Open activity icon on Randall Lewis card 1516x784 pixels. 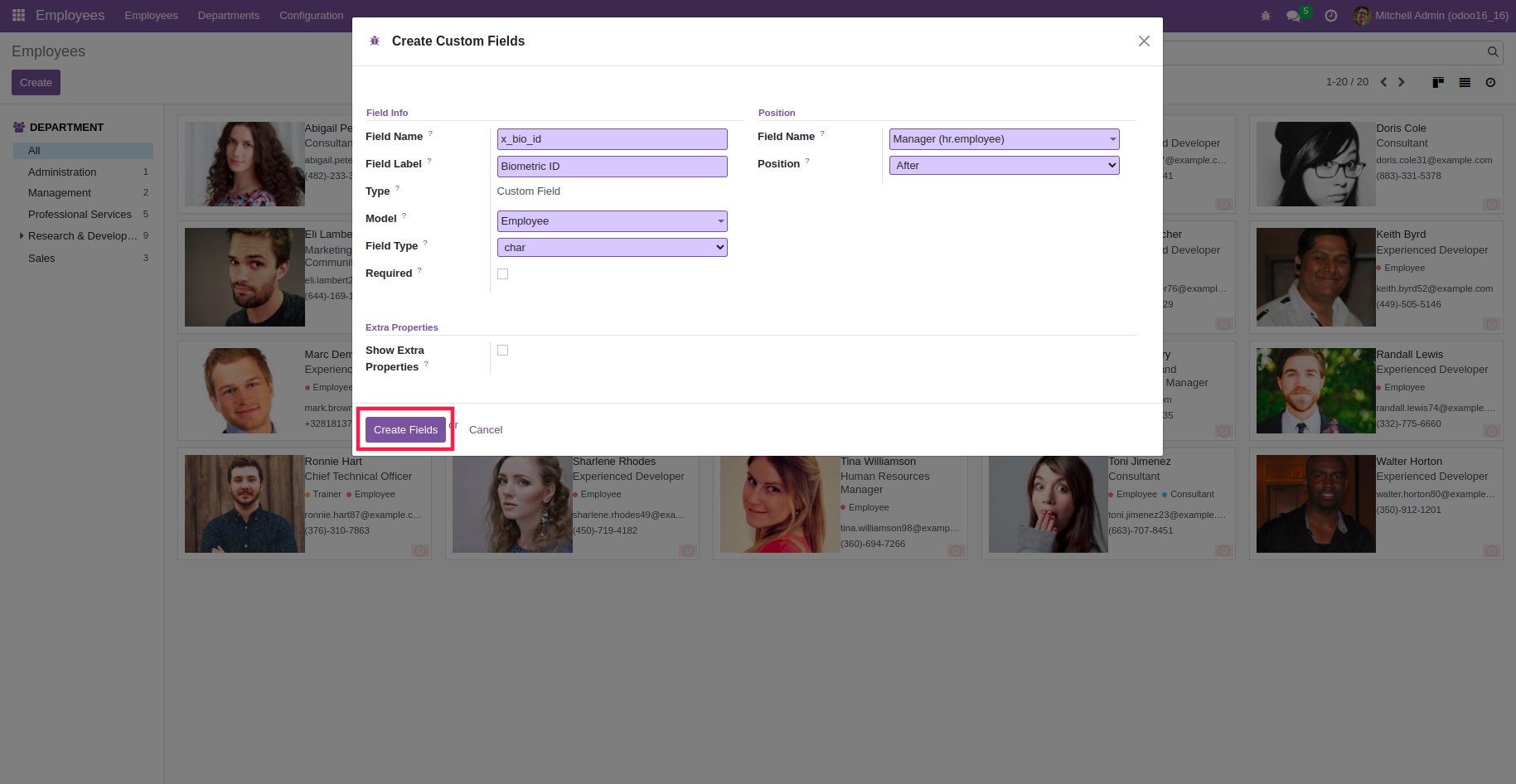[1492, 431]
